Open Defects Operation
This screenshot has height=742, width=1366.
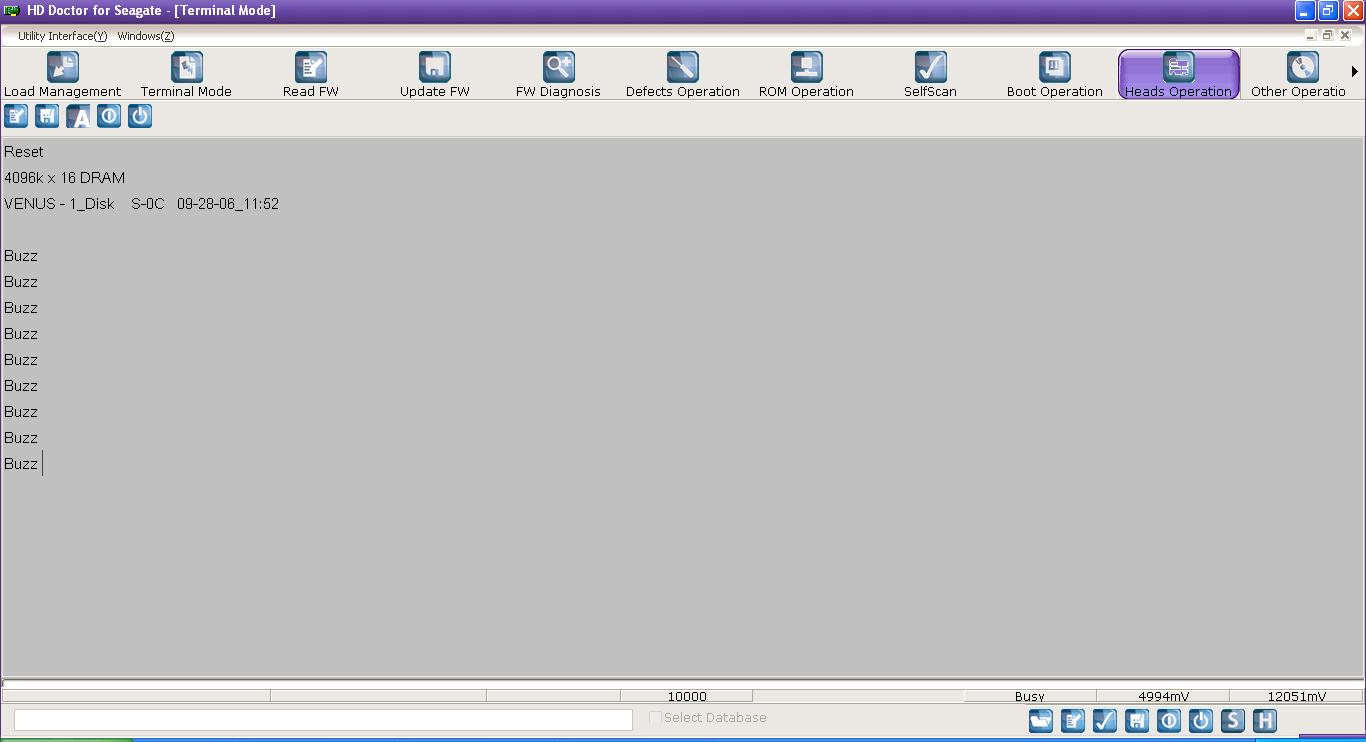tap(682, 75)
